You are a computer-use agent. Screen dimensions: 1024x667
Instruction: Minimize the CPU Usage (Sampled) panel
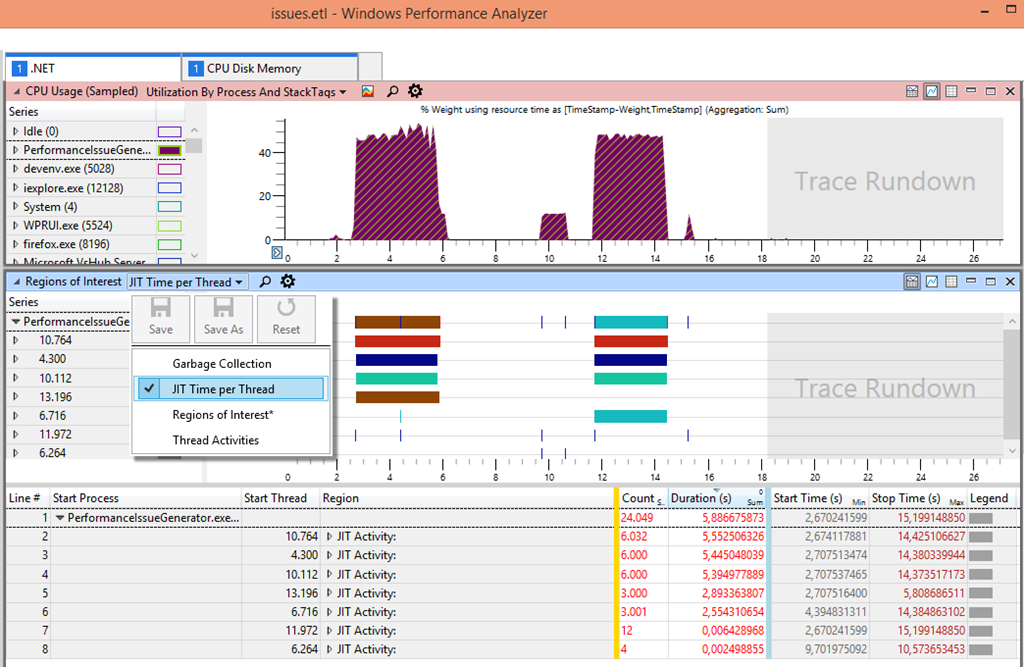tap(971, 91)
